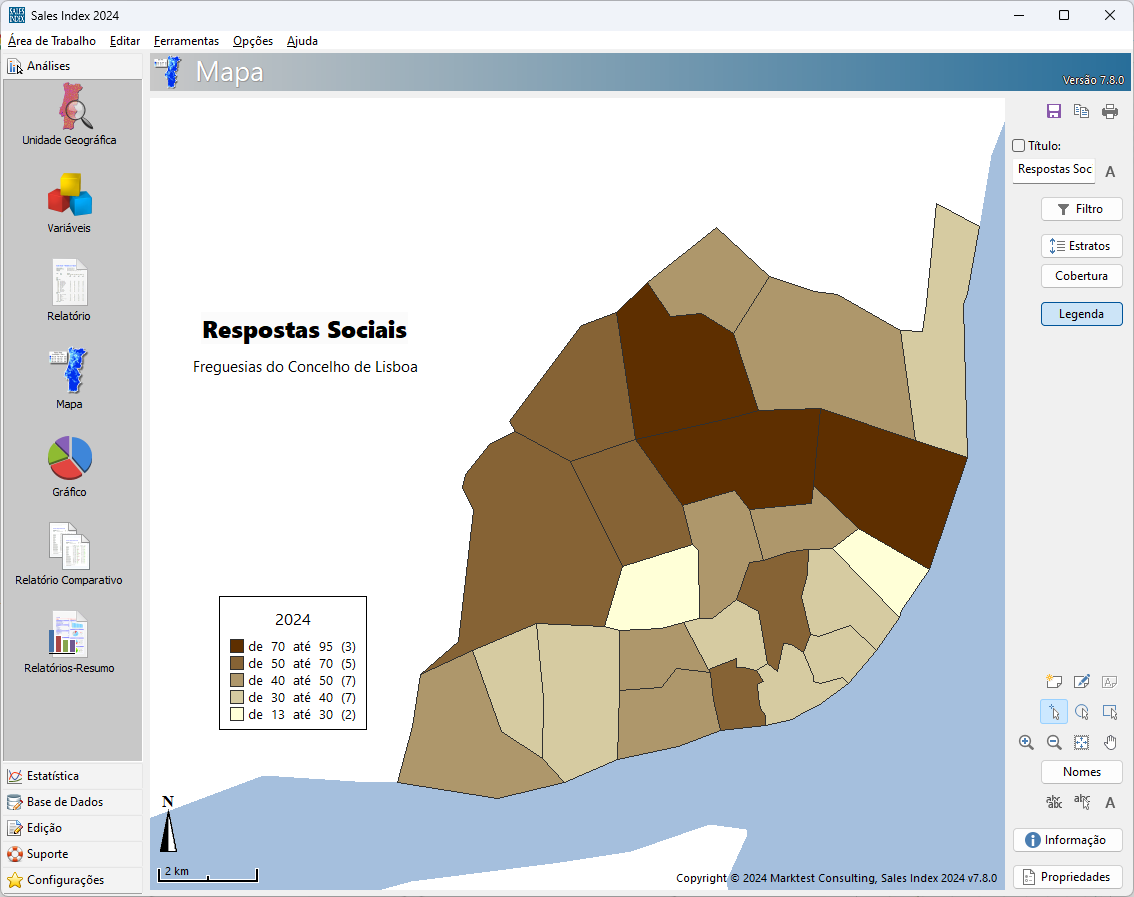
Task: Click the darkest brown 70–95 legend swatch
Action: pyautogui.click(x=237, y=647)
